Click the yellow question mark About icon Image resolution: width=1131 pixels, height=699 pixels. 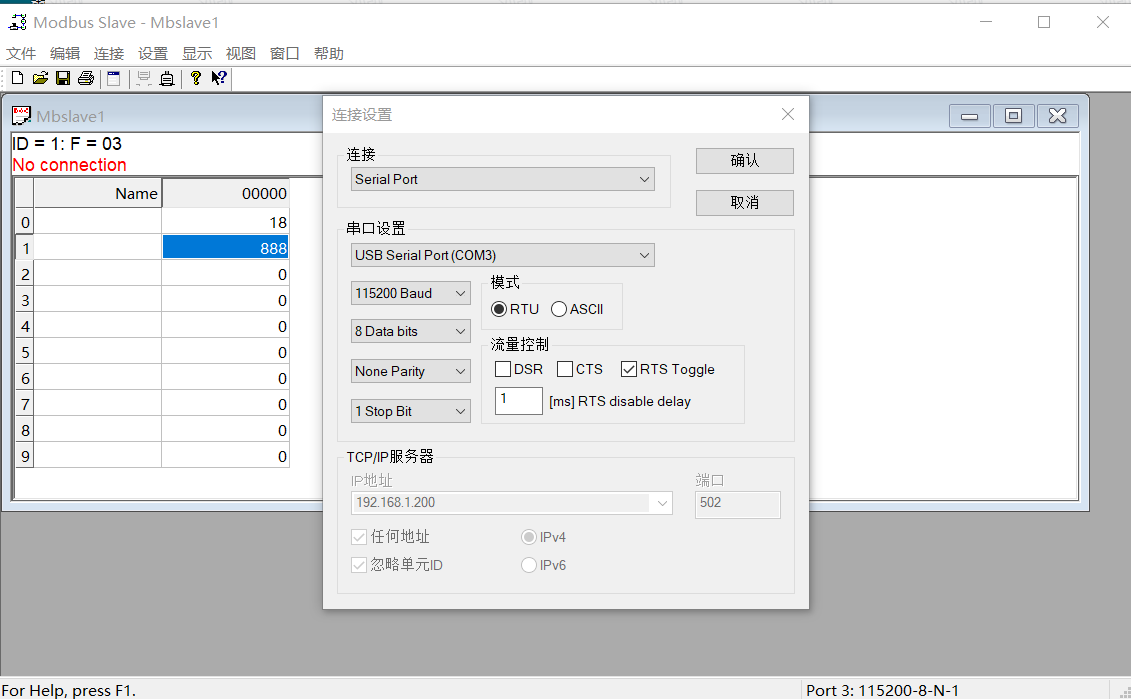(x=196, y=78)
